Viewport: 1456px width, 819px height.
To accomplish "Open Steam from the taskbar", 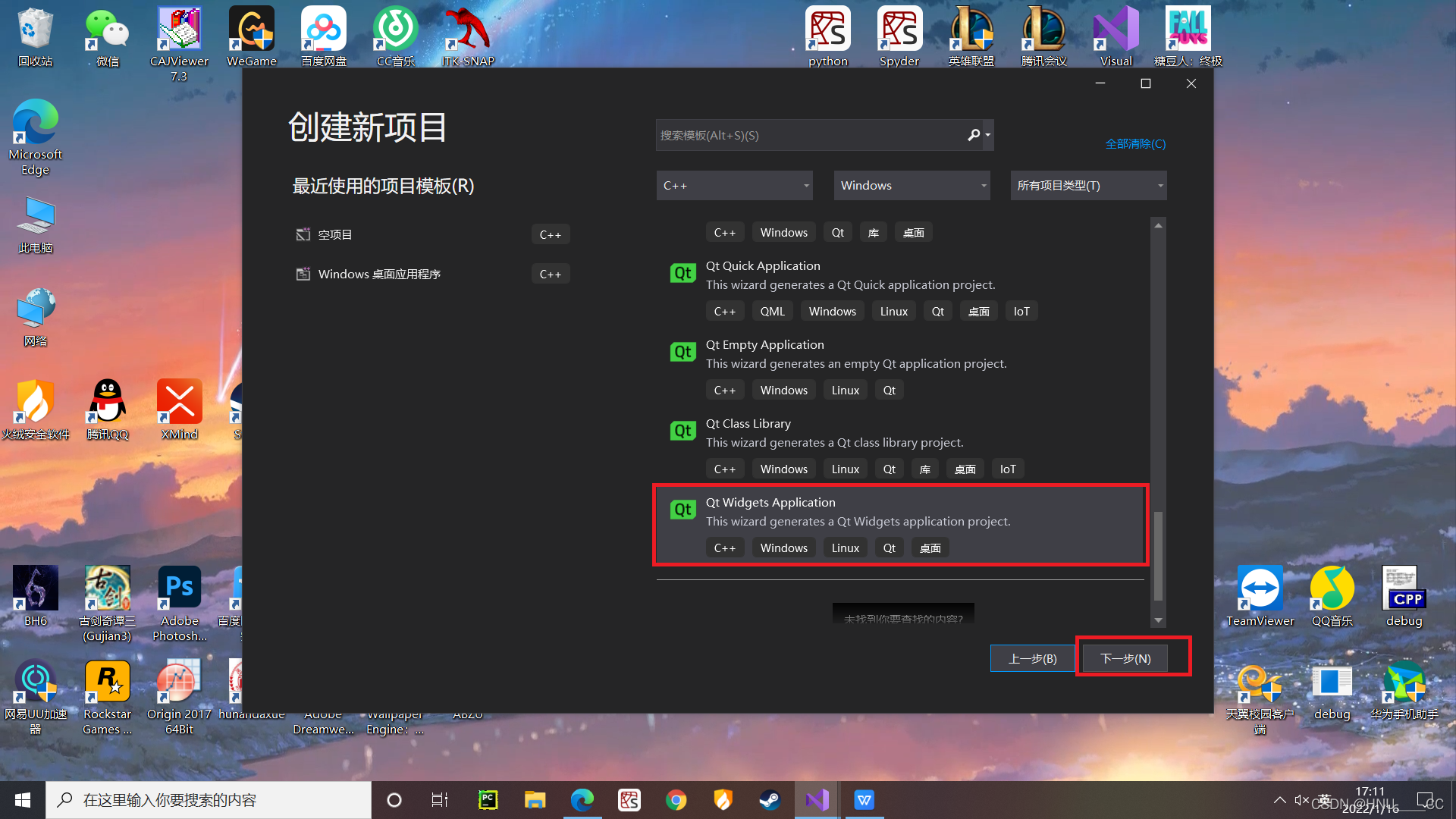I will pyautogui.click(x=770, y=800).
